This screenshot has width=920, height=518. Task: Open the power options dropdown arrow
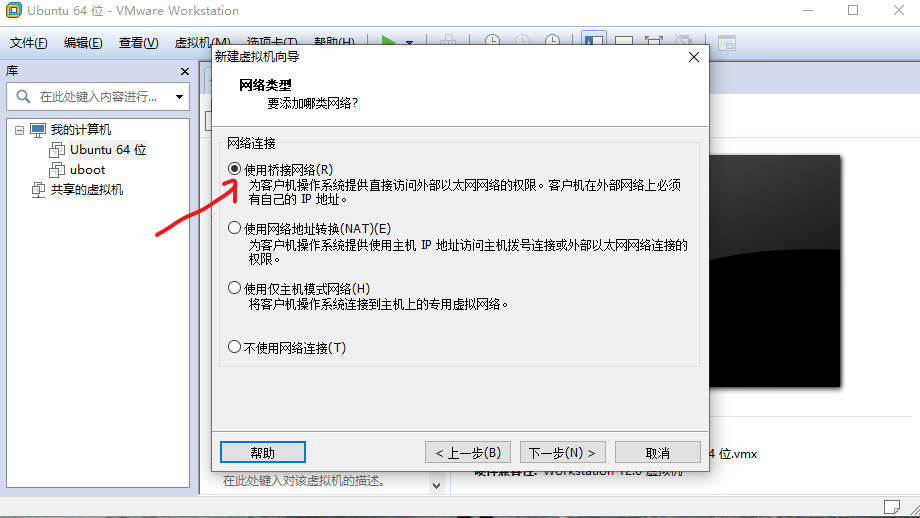point(410,42)
